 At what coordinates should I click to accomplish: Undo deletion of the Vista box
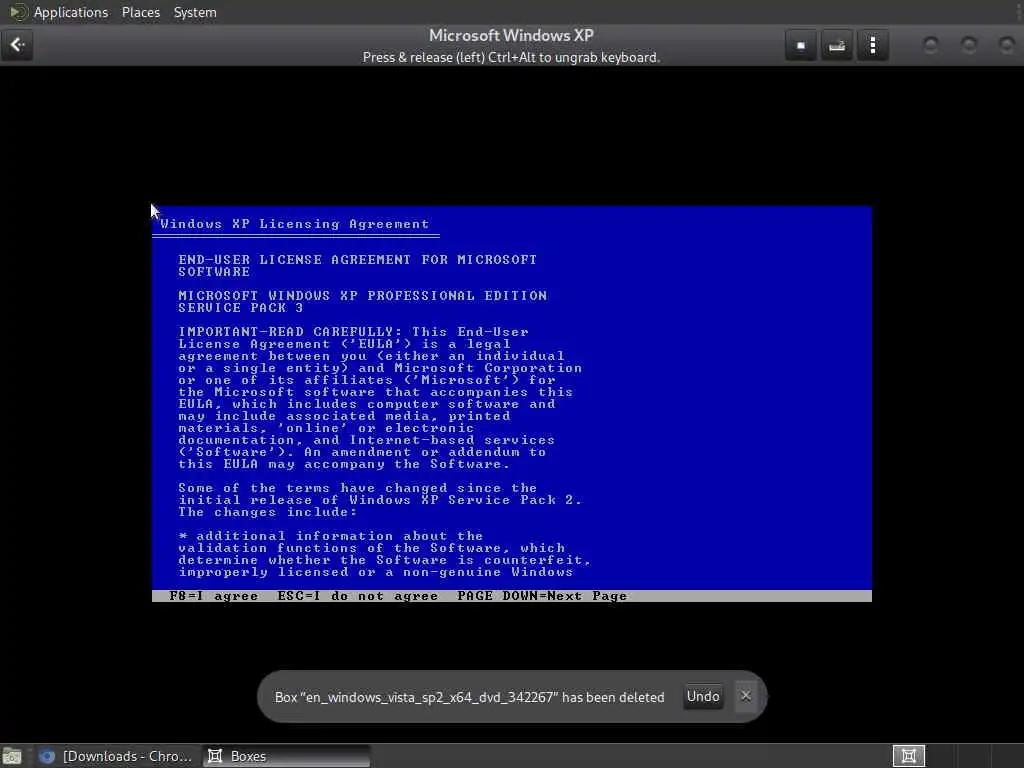pos(703,696)
